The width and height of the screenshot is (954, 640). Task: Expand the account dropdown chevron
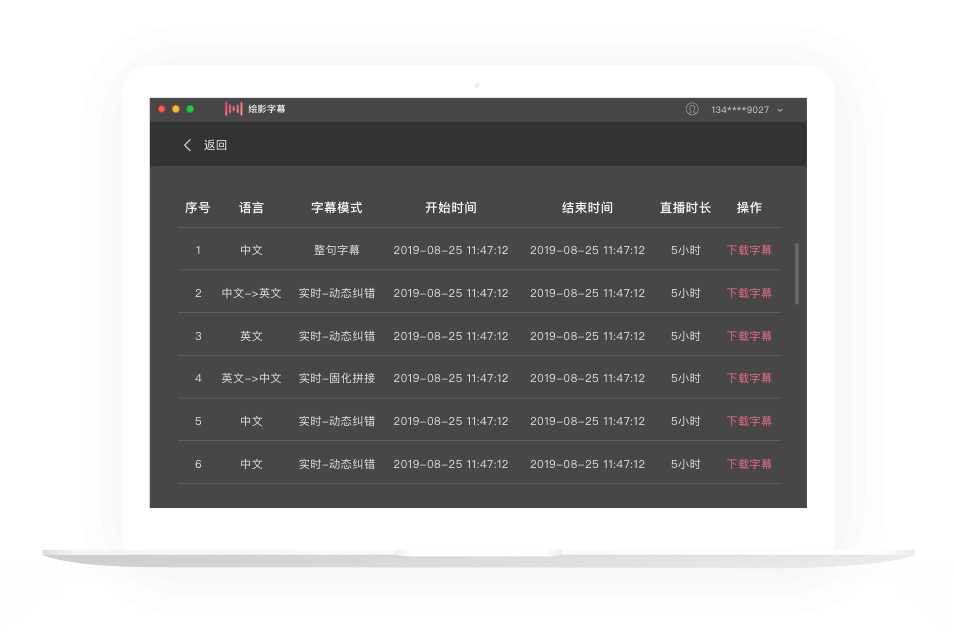(x=780, y=110)
